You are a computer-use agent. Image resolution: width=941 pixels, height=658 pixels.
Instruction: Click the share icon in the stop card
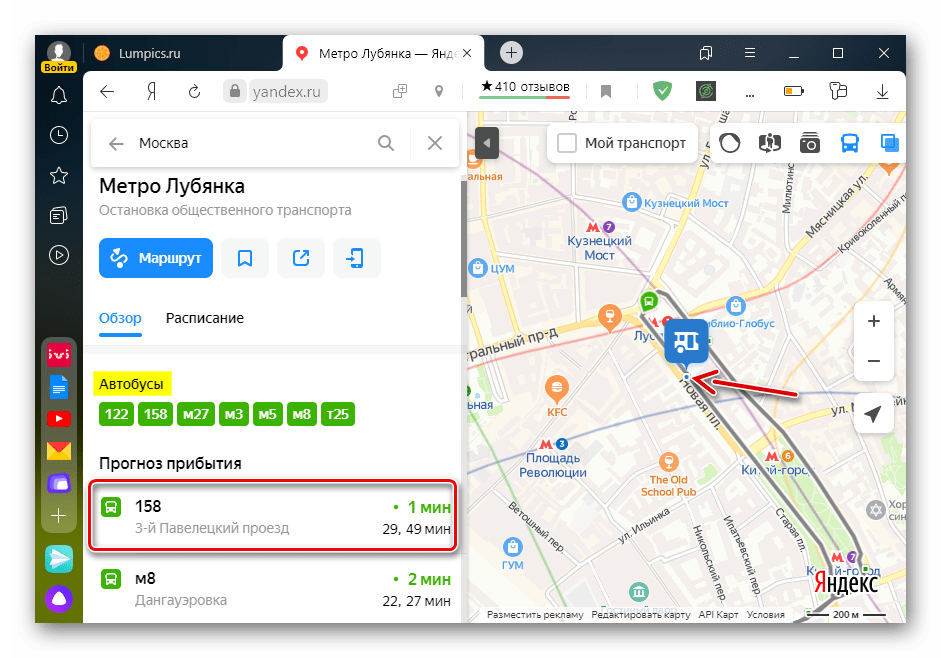(x=301, y=258)
